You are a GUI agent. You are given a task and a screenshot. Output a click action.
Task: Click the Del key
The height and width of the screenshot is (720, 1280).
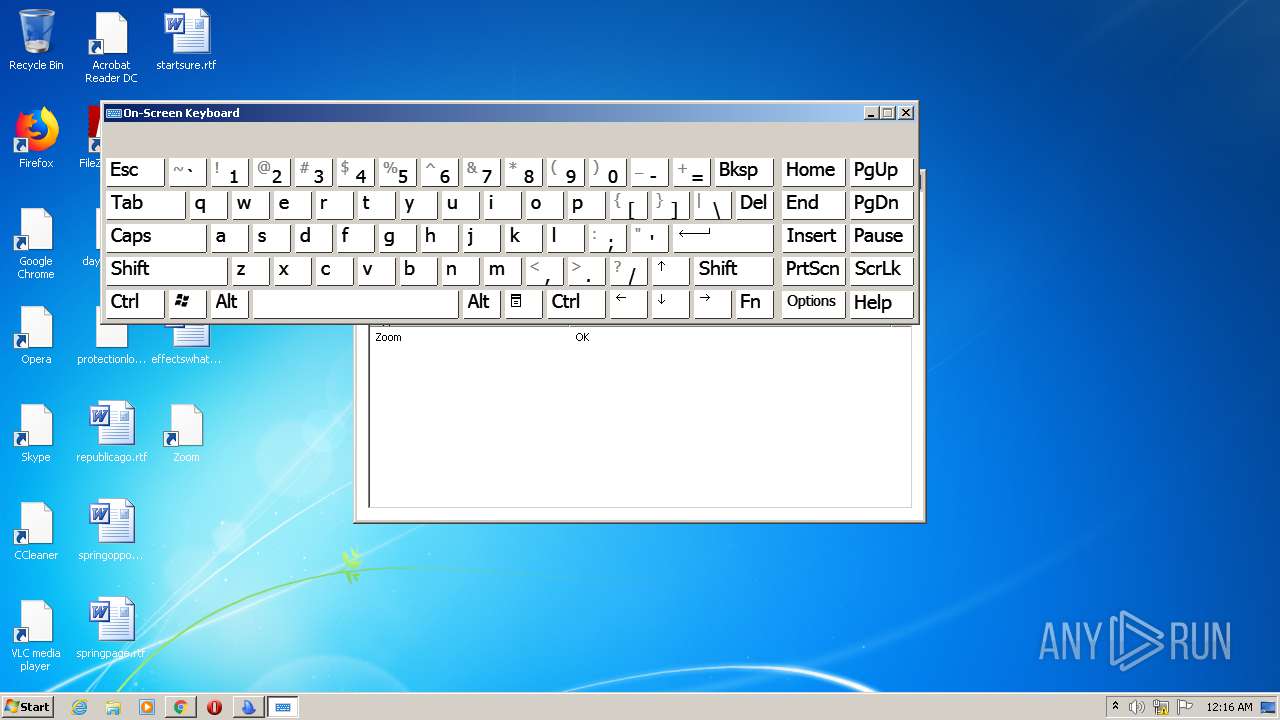pos(755,204)
